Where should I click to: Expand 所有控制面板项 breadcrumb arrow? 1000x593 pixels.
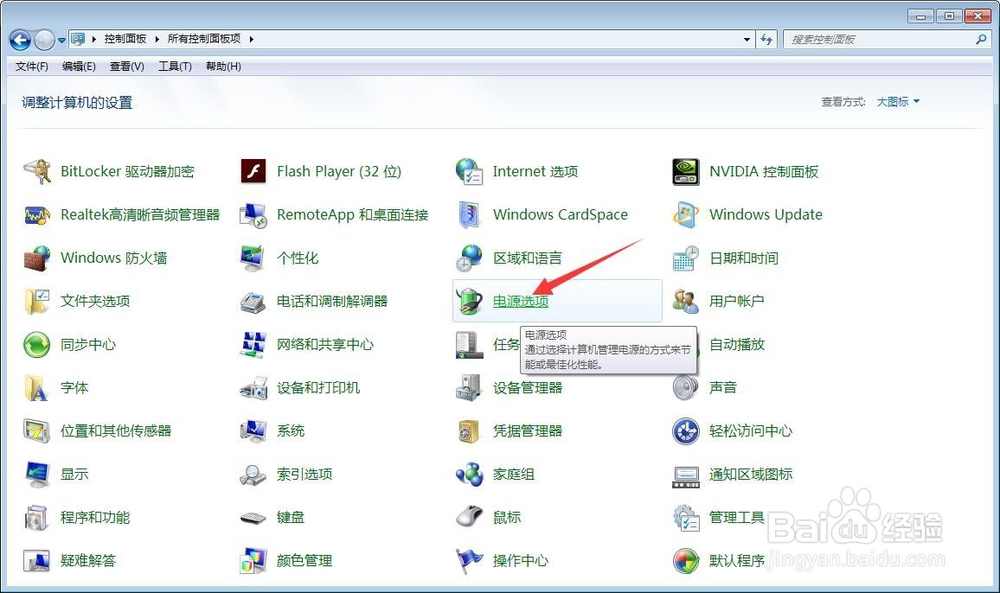coord(251,39)
